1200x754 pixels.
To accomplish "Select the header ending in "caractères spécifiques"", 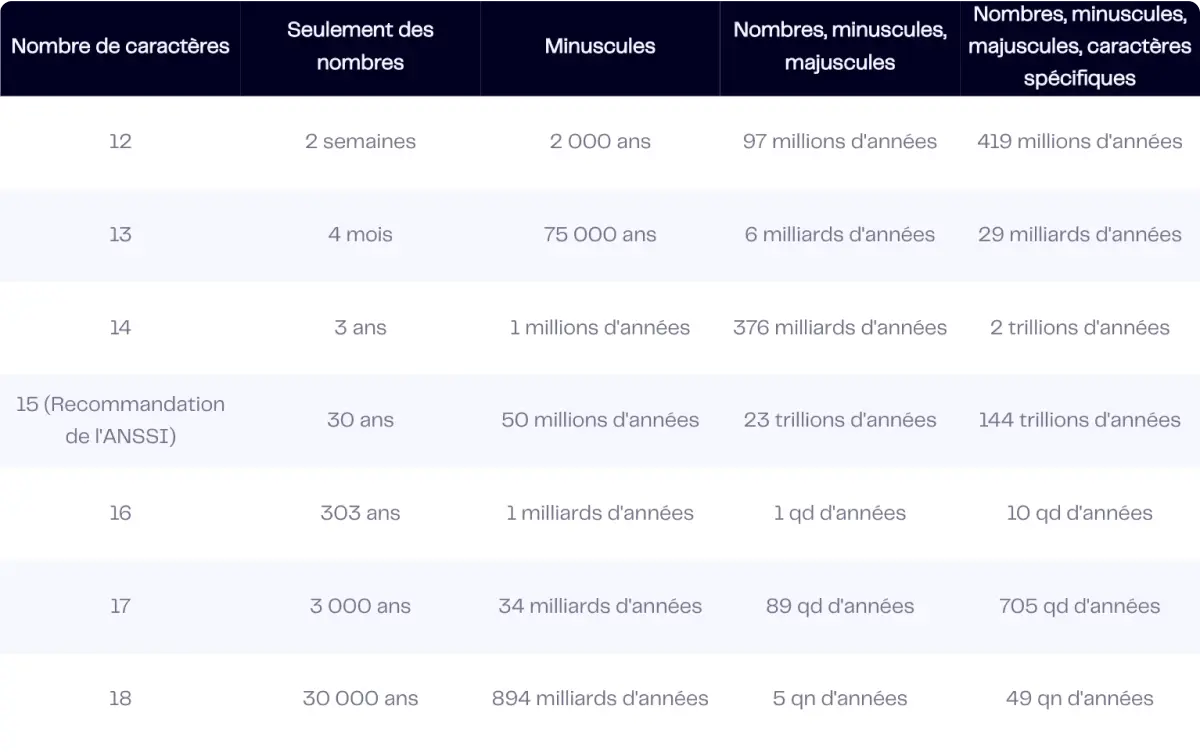I will (1080, 46).
